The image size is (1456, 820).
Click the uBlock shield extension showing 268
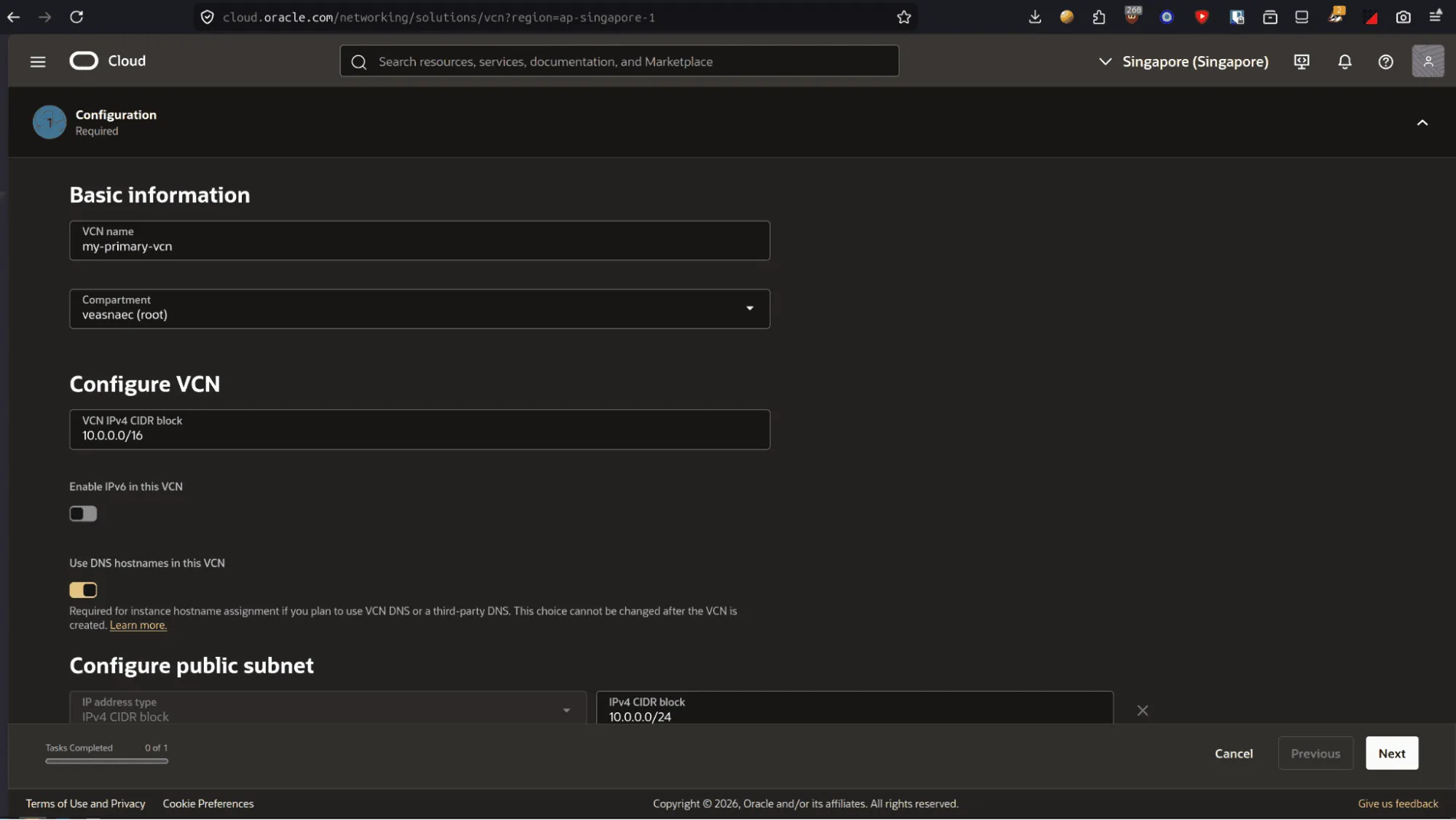[x=1133, y=15]
